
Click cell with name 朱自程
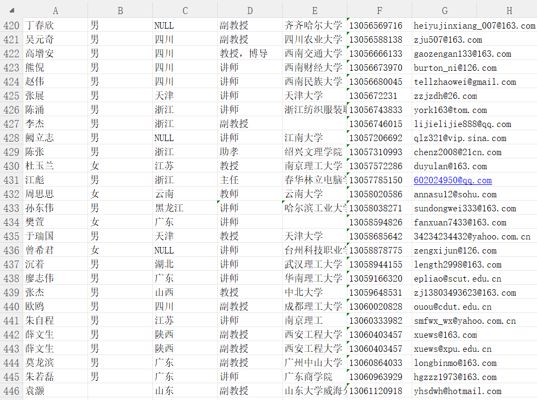40,321
